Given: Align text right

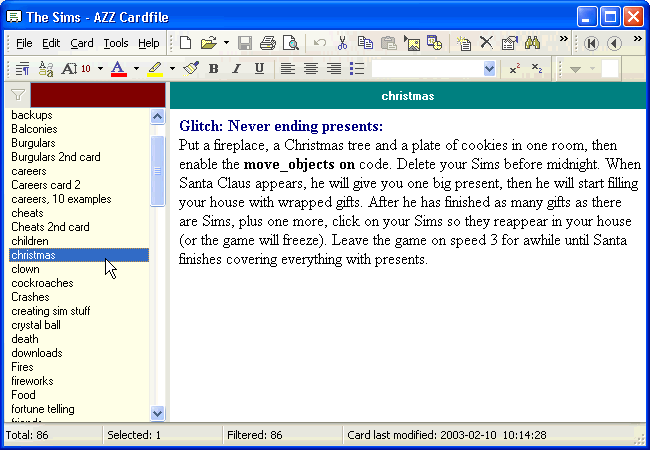Looking at the screenshot, I should click(334, 69).
